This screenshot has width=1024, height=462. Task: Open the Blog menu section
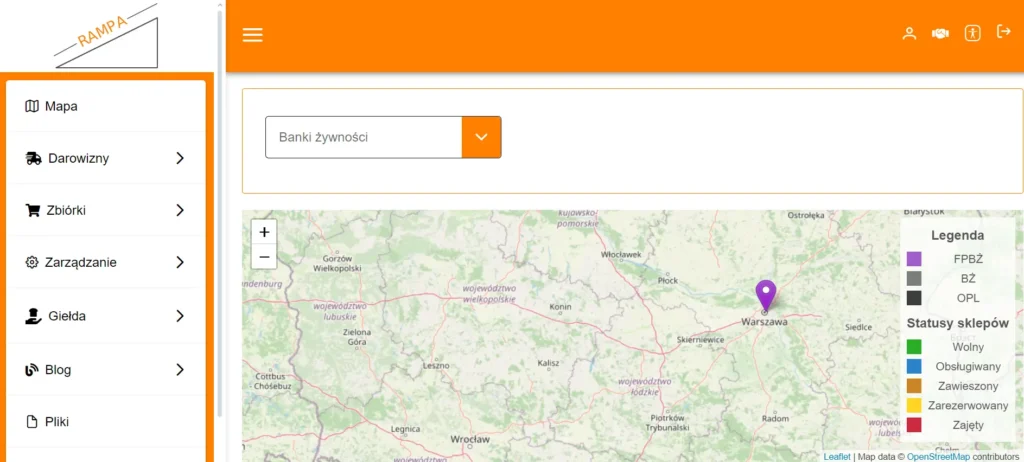[105, 369]
